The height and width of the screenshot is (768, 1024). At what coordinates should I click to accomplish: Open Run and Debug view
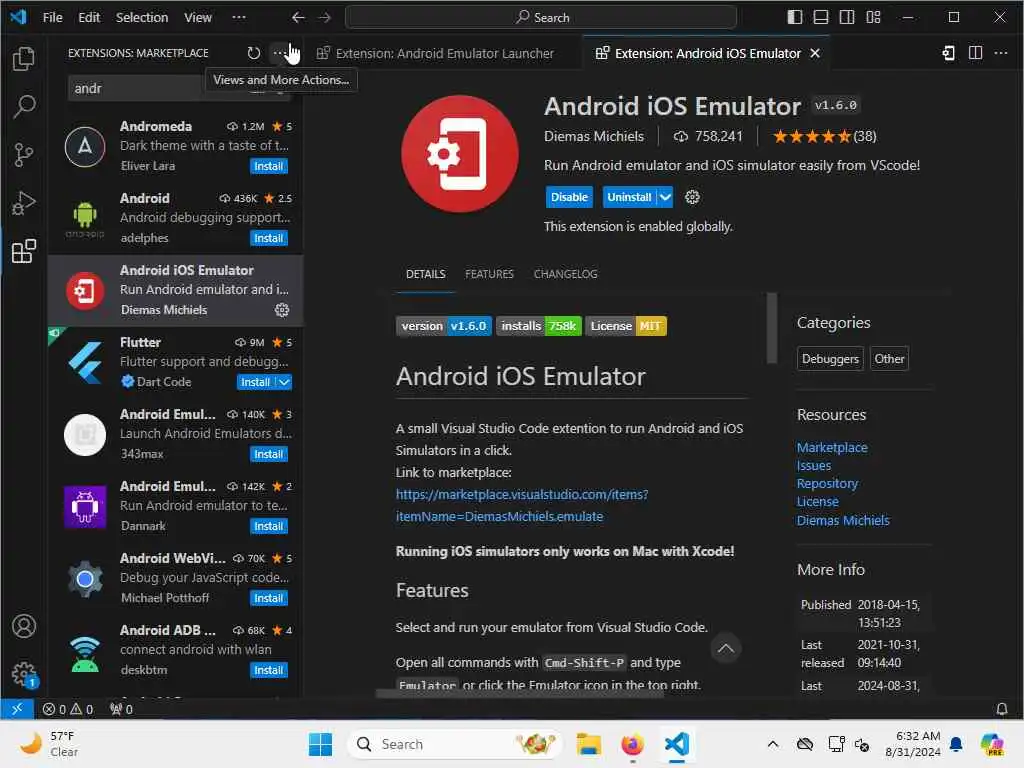(x=24, y=203)
